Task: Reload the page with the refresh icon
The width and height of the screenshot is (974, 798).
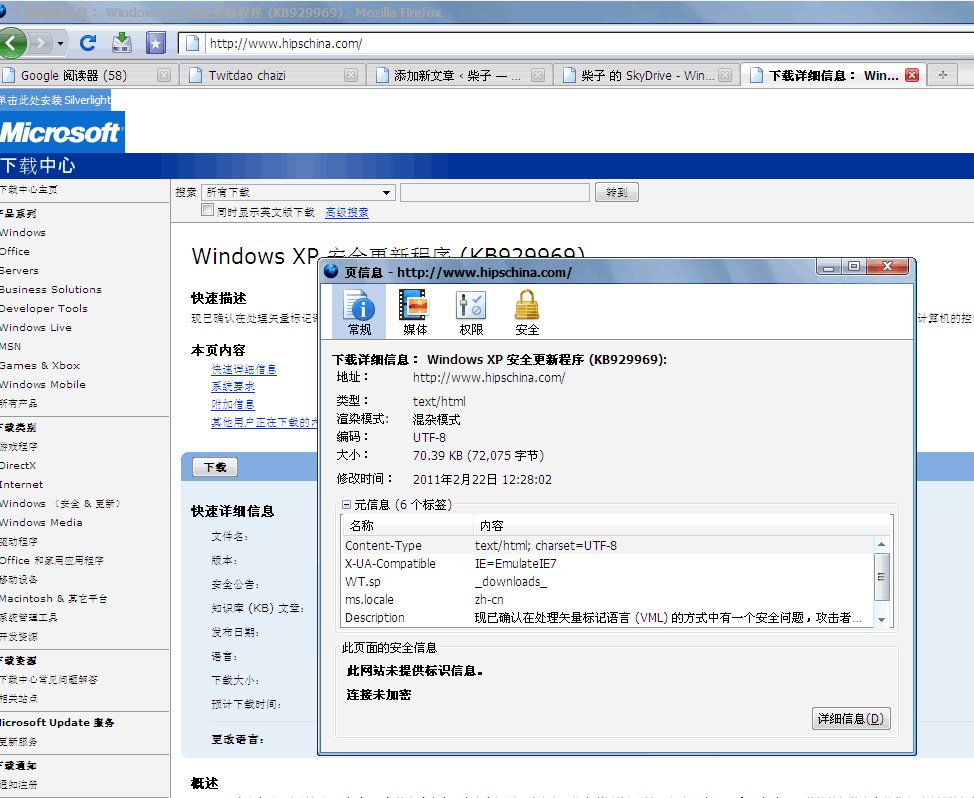Action: [88, 43]
